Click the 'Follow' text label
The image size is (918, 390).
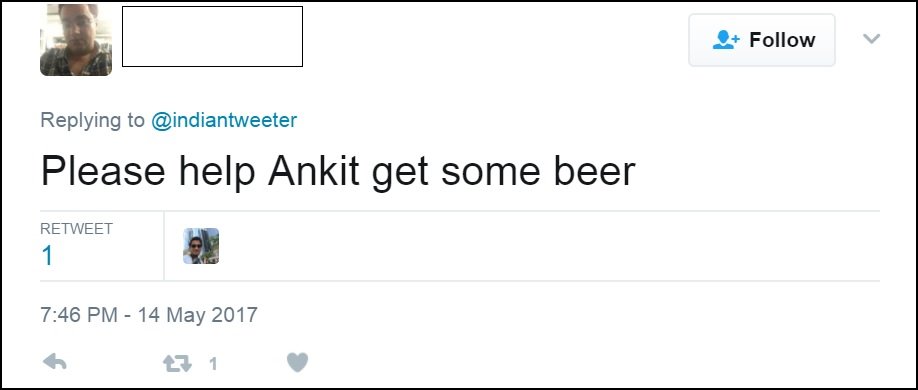[x=782, y=40]
